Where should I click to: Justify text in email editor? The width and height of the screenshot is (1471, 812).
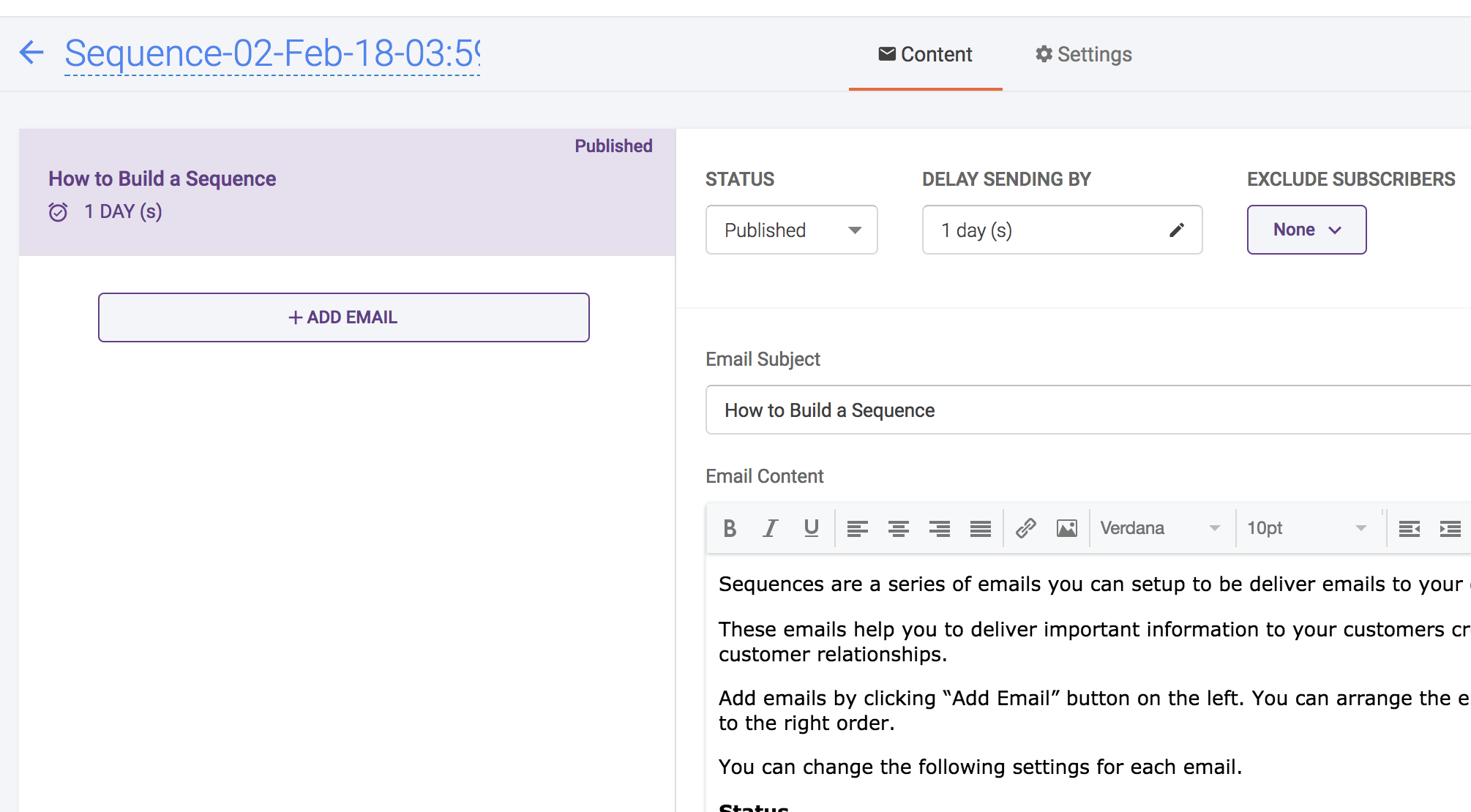coord(980,528)
